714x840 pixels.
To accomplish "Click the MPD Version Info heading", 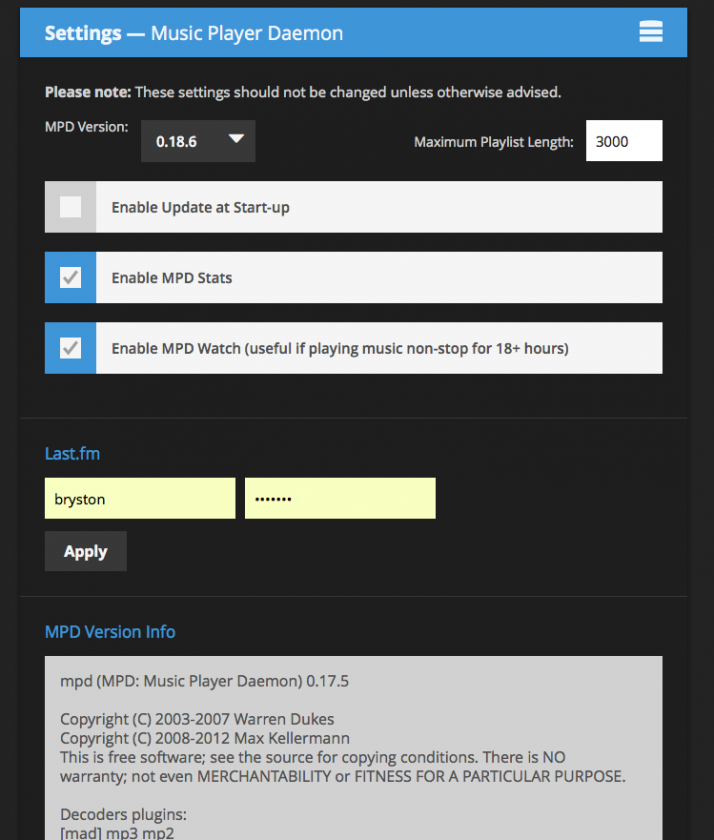I will (x=110, y=632).
